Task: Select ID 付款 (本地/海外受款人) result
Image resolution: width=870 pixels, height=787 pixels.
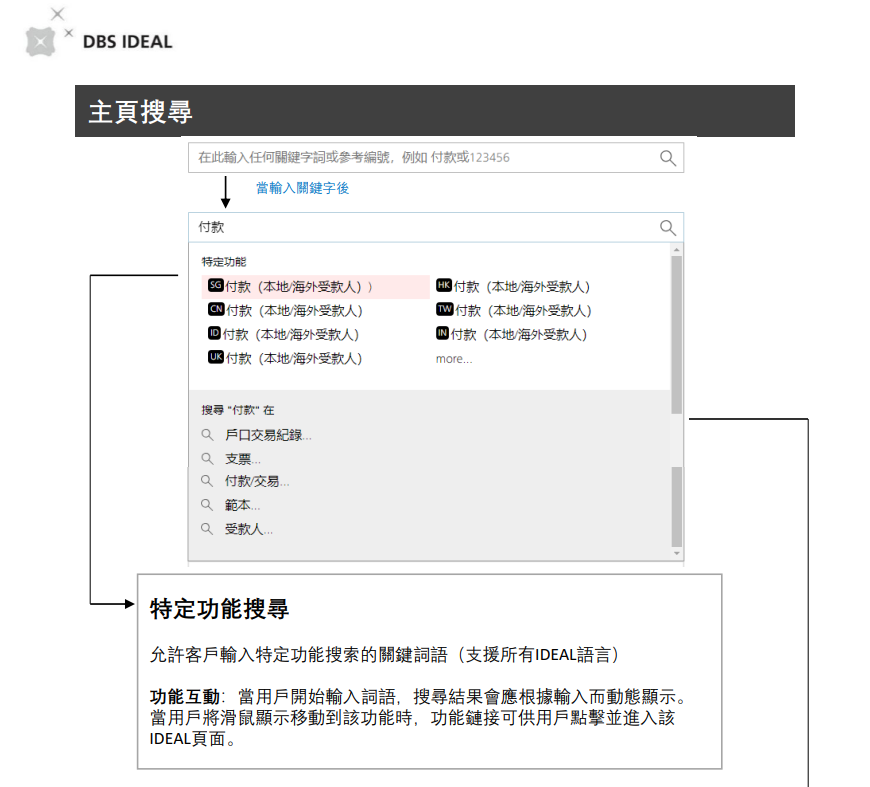Action: click(x=284, y=335)
